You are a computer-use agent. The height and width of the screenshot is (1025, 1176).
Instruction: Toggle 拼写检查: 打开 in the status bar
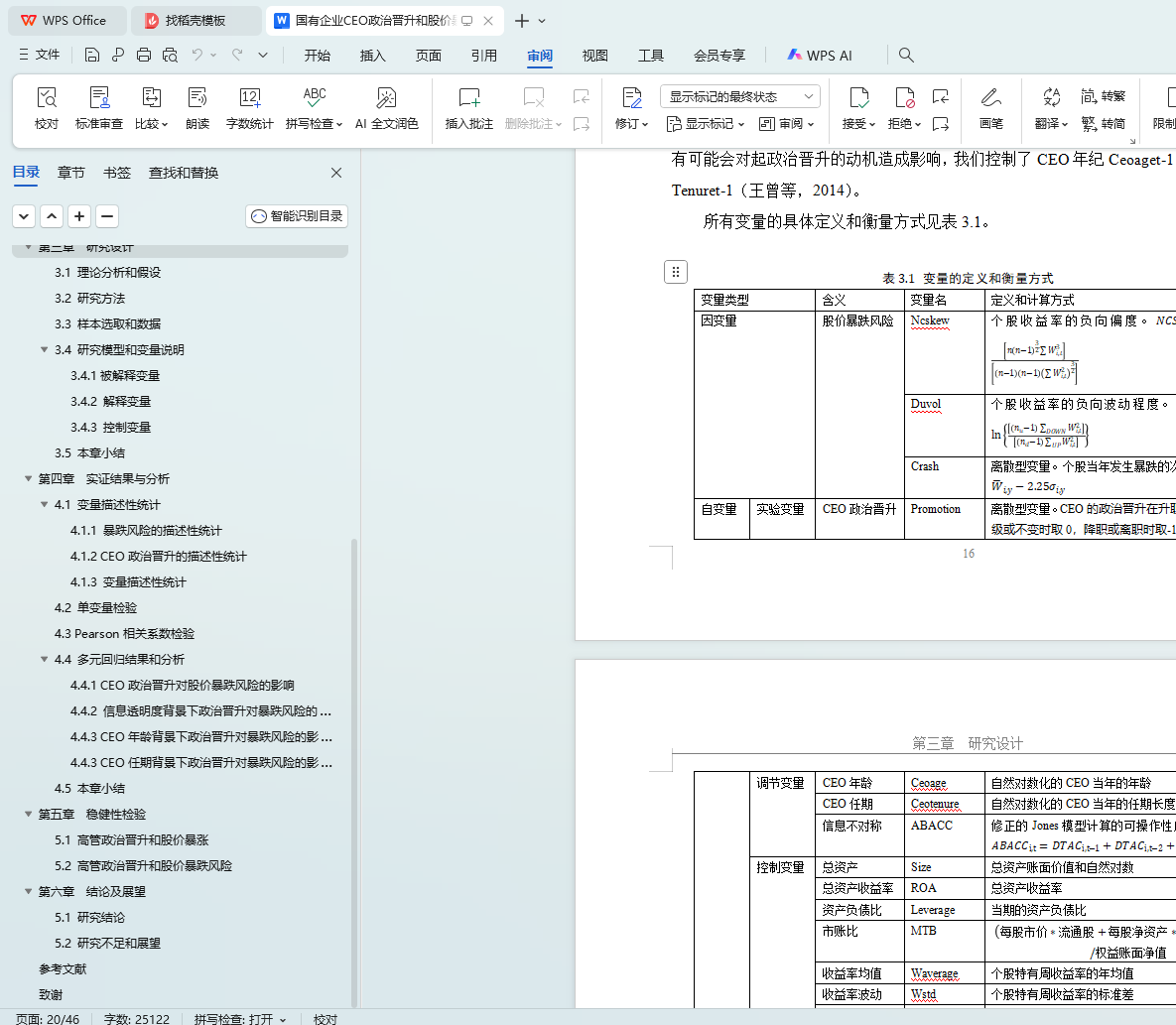pyautogui.click(x=240, y=1019)
